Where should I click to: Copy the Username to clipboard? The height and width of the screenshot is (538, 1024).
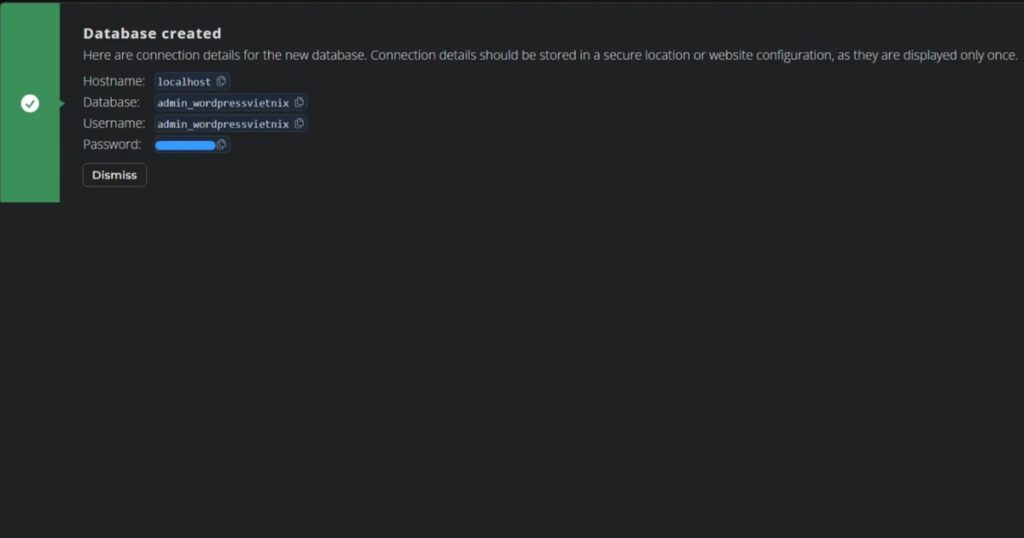coord(299,124)
